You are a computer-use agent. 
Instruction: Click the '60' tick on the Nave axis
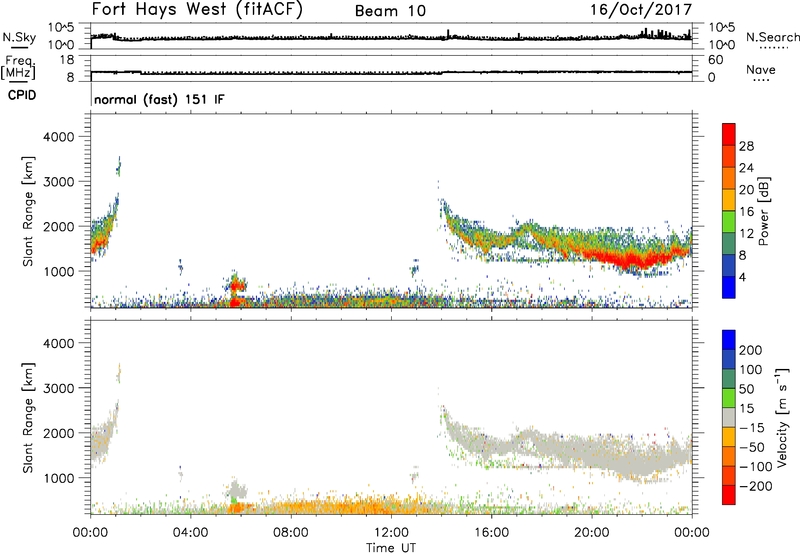click(715, 60)
